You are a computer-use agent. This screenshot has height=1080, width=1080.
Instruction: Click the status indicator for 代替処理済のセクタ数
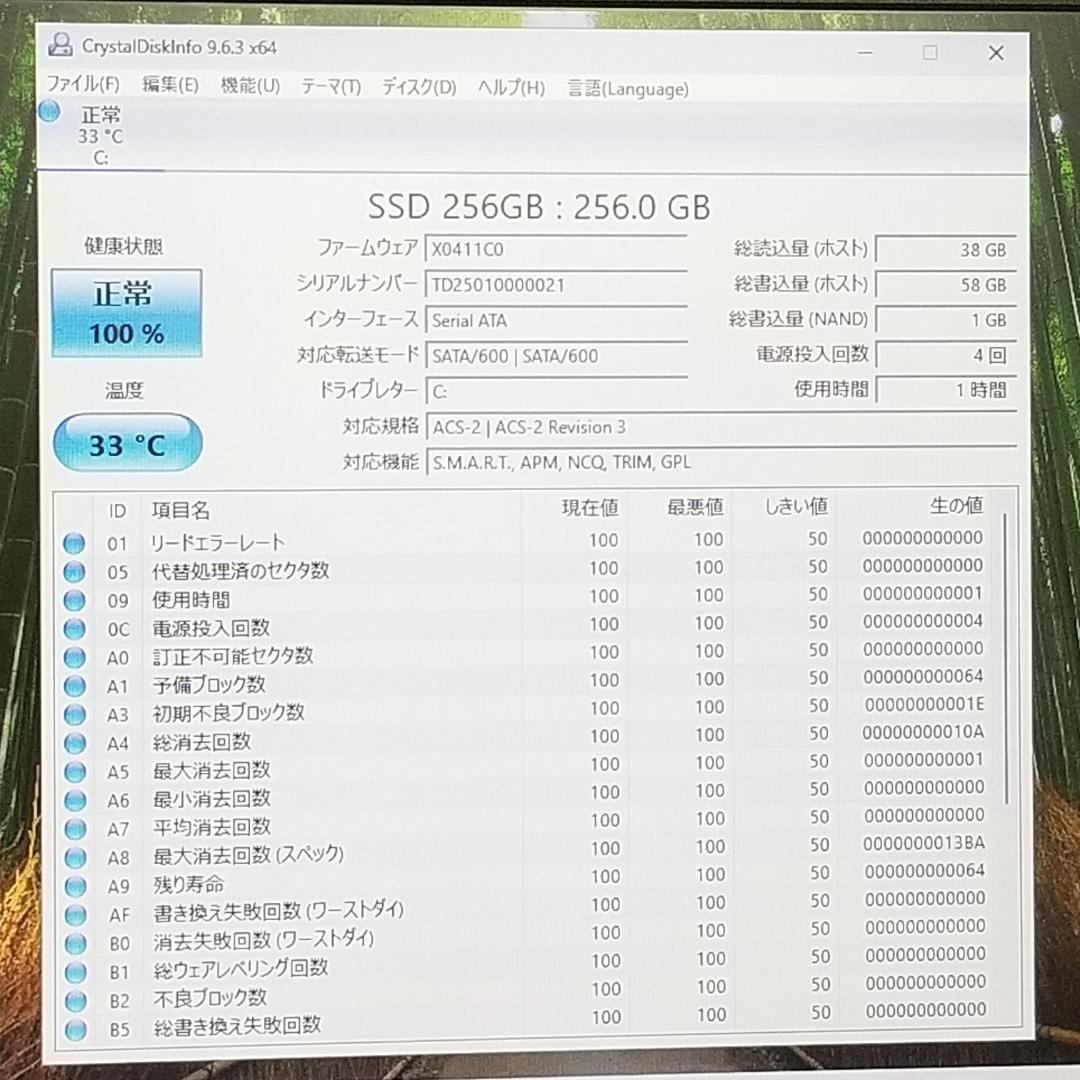pyautogui.click(x=74, y=571)
